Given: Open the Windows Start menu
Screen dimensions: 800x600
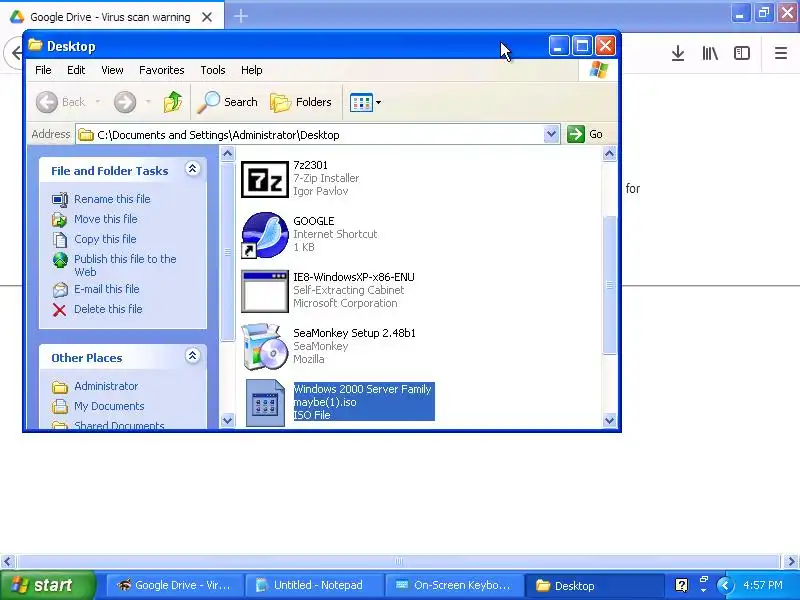Looking at the screenshot, I should 47,585.
